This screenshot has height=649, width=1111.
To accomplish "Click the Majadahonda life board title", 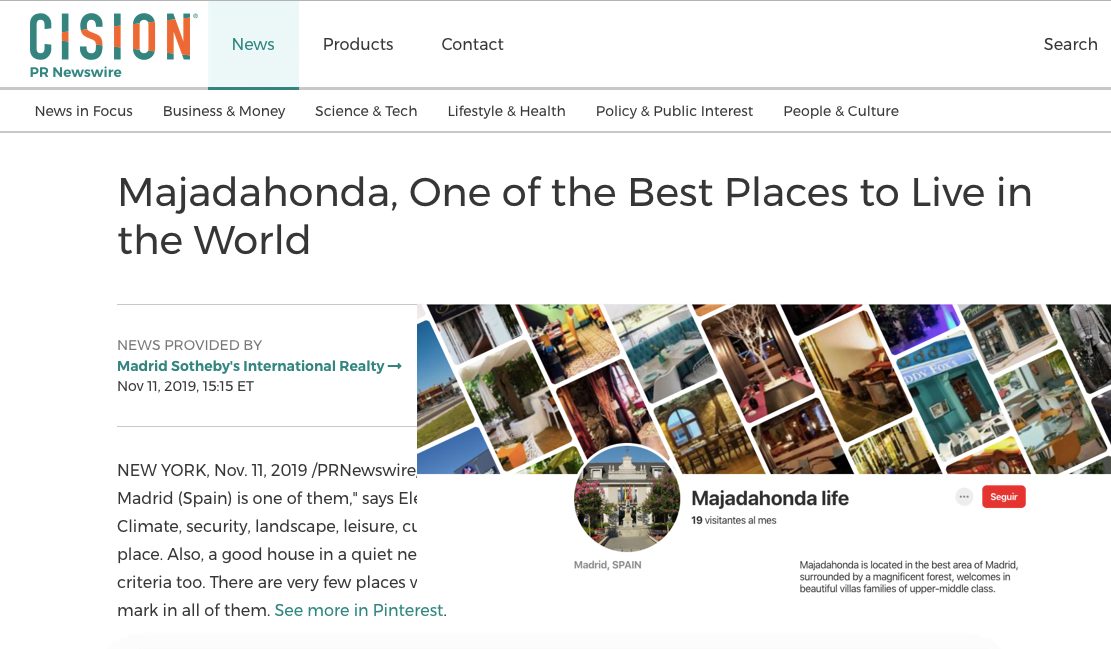I will (769, 499).
